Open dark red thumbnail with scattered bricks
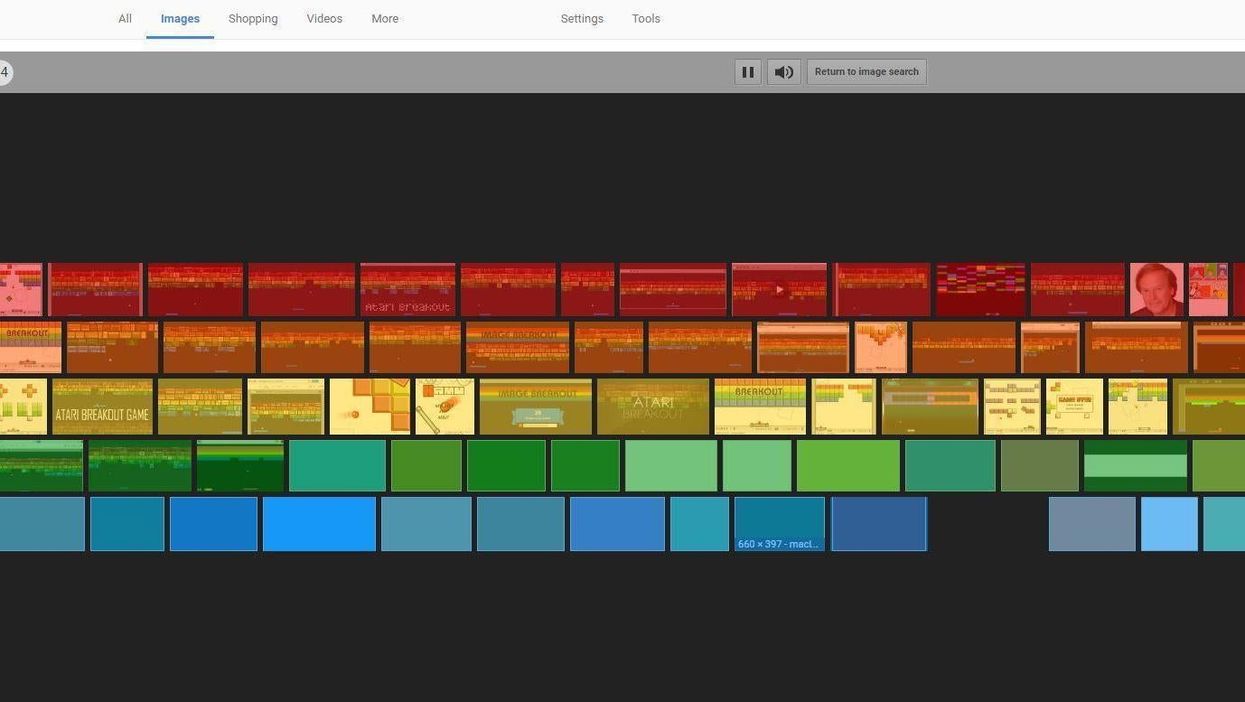Screen dimensions: 1245x702 [x=980, y=289]
